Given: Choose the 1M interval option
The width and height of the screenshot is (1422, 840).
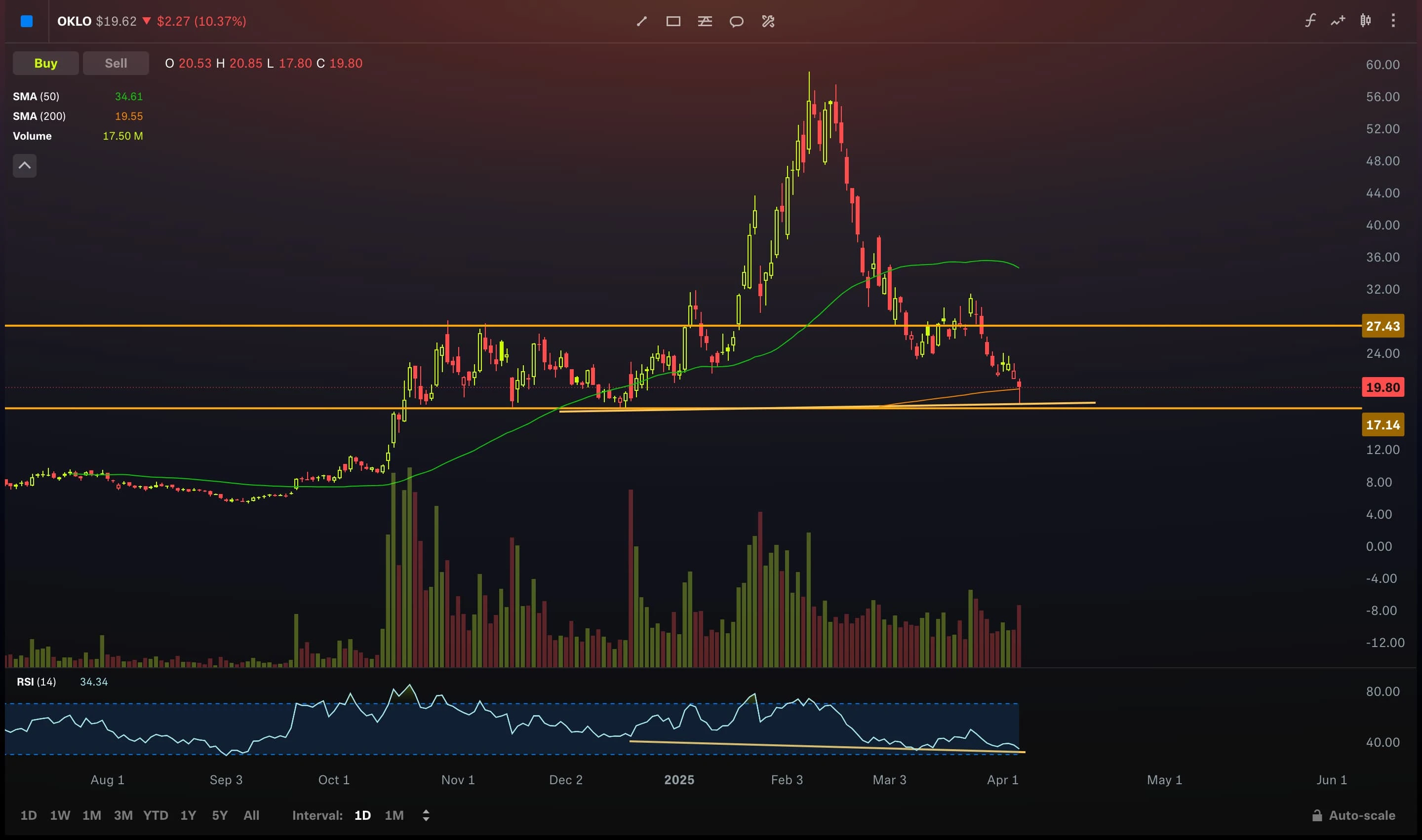Looking at the screenshot, I should (x=394, y=815).
